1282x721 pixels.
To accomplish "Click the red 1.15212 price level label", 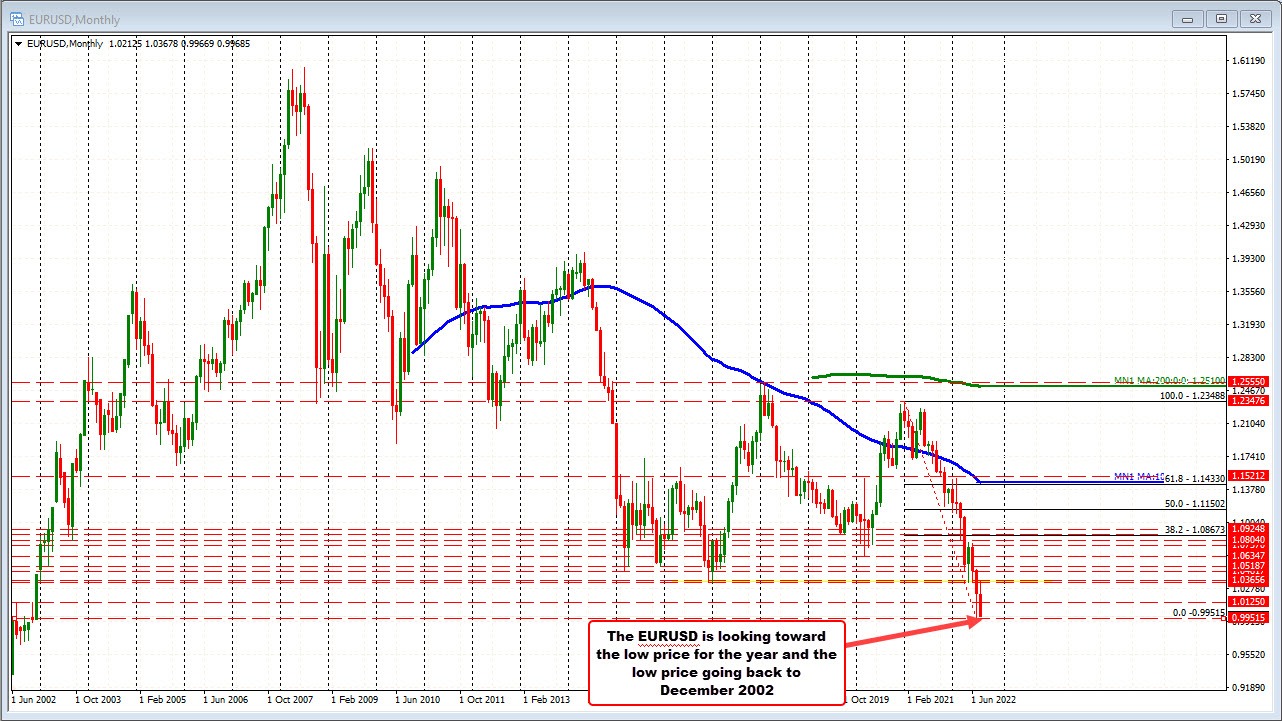I will coord(1249,476).
